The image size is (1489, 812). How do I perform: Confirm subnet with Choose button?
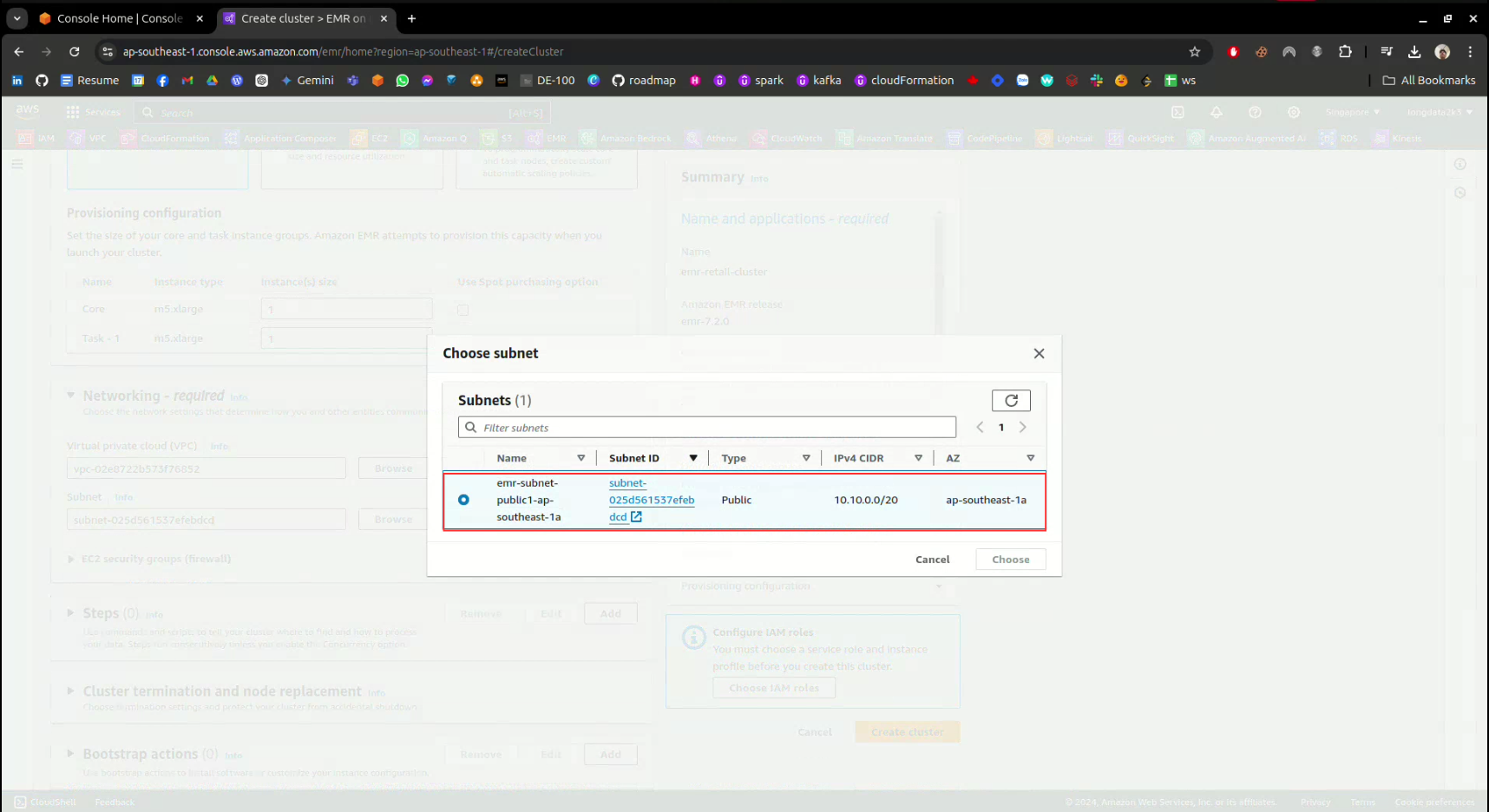point(1010,560)
